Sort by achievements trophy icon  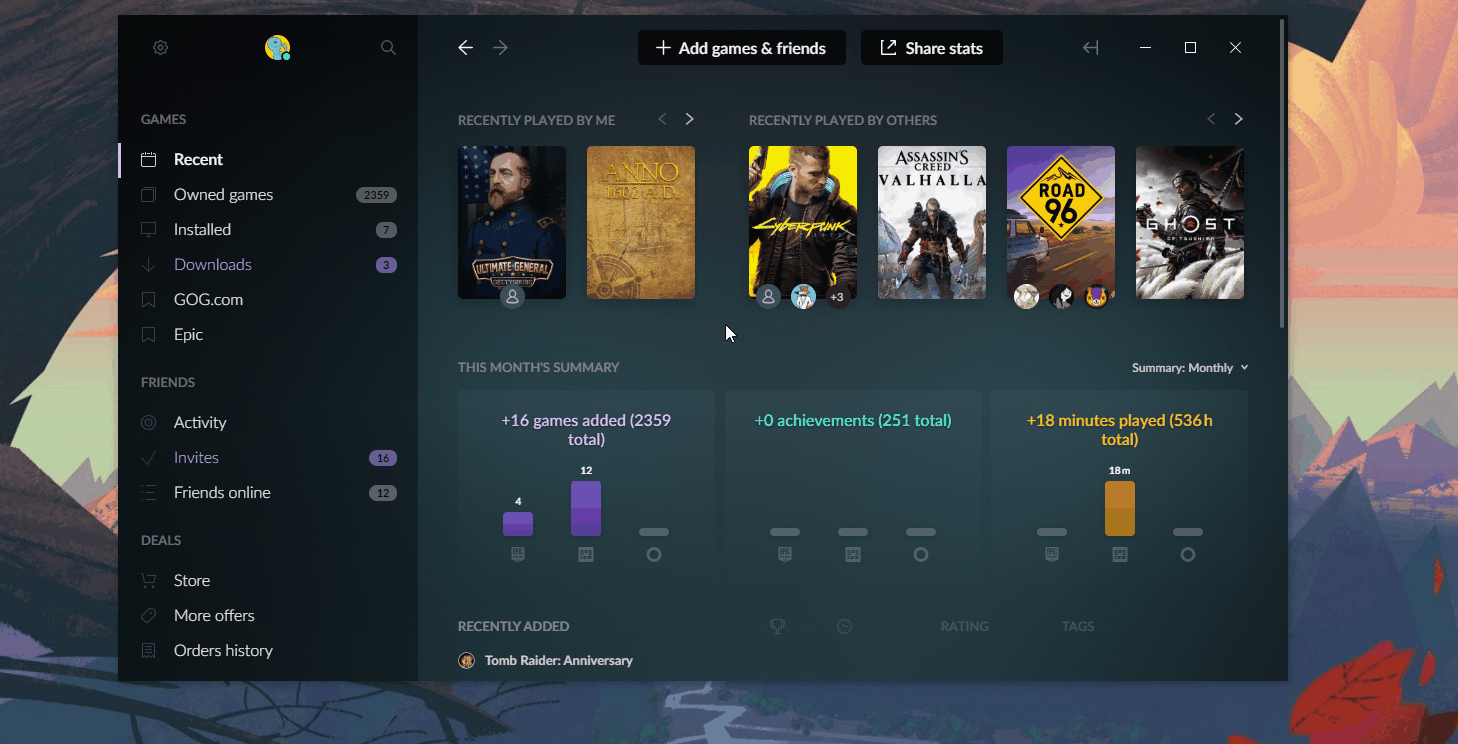coord(777,626)
